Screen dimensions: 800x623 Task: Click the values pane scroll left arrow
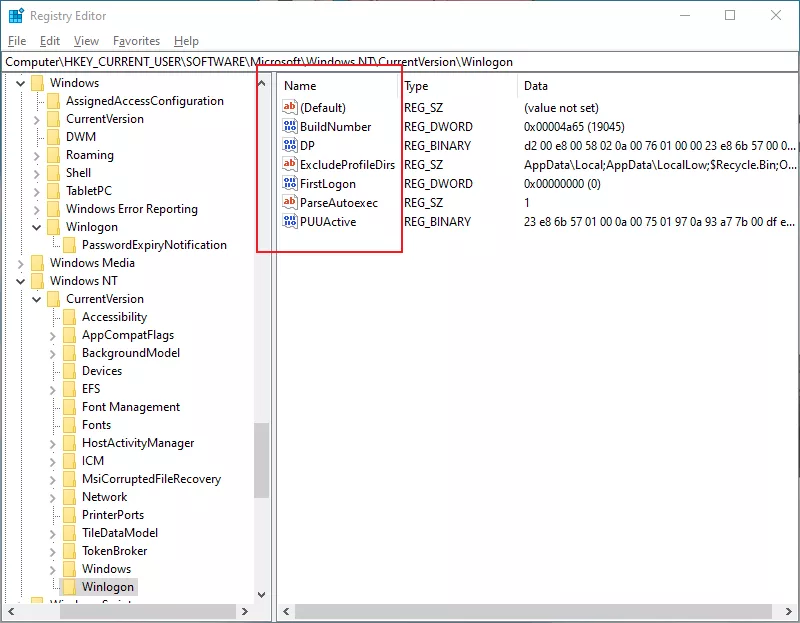(x=286, y=611)
